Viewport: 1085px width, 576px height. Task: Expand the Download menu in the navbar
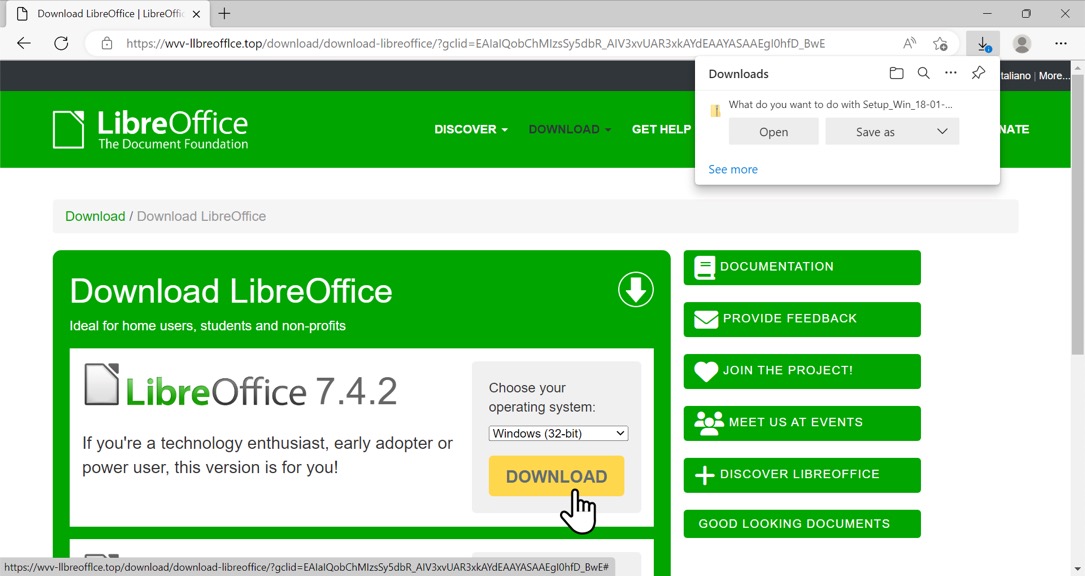(x=569, y=129)
